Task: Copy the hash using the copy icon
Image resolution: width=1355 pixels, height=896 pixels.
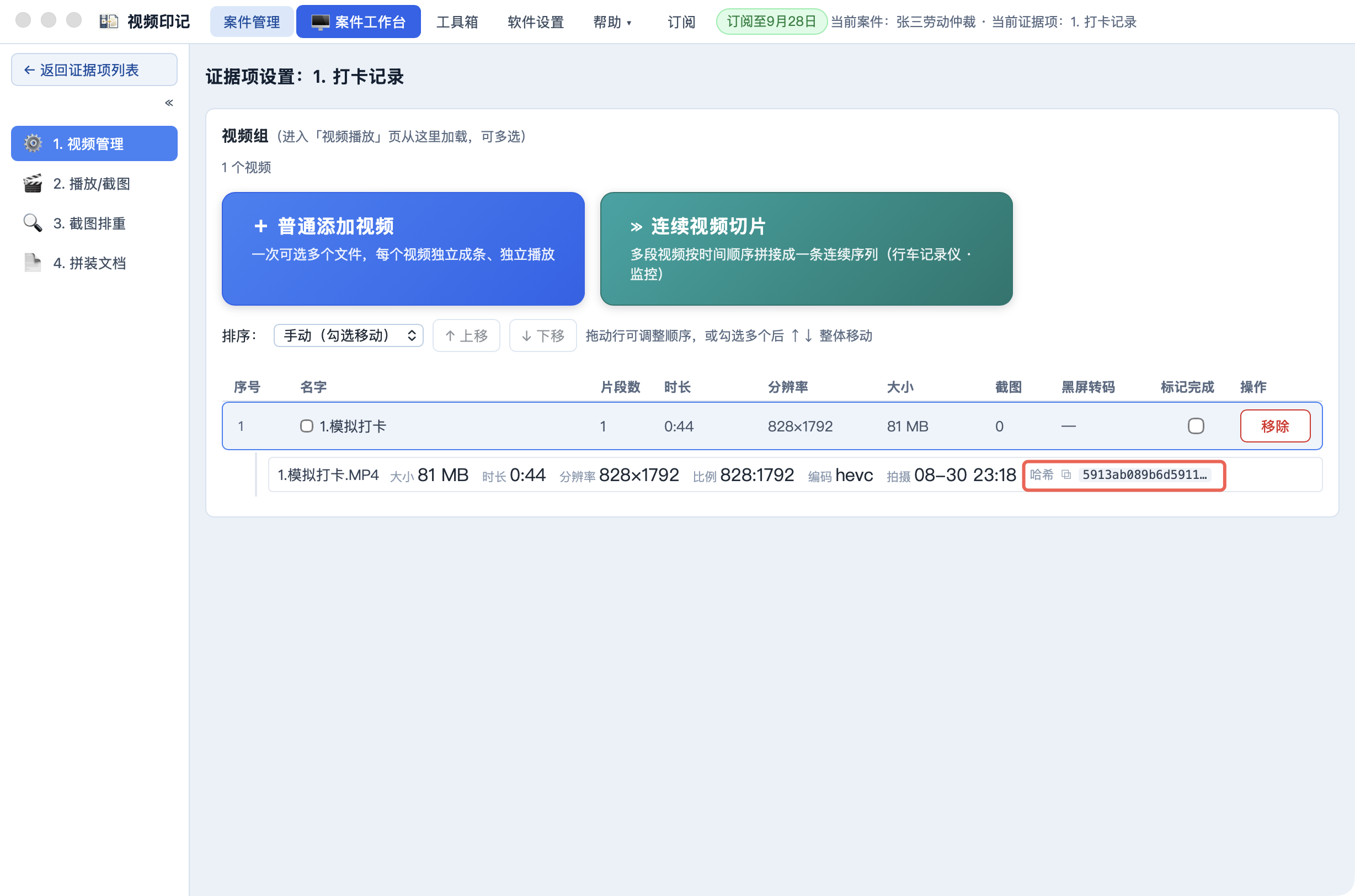Action: pos(1066,474)
